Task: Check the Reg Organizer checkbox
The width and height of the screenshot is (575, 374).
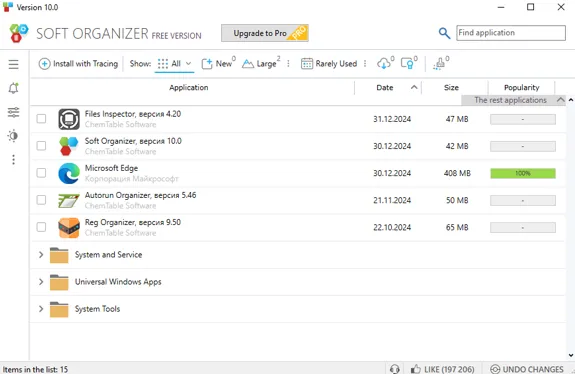Action: (41, 227)
